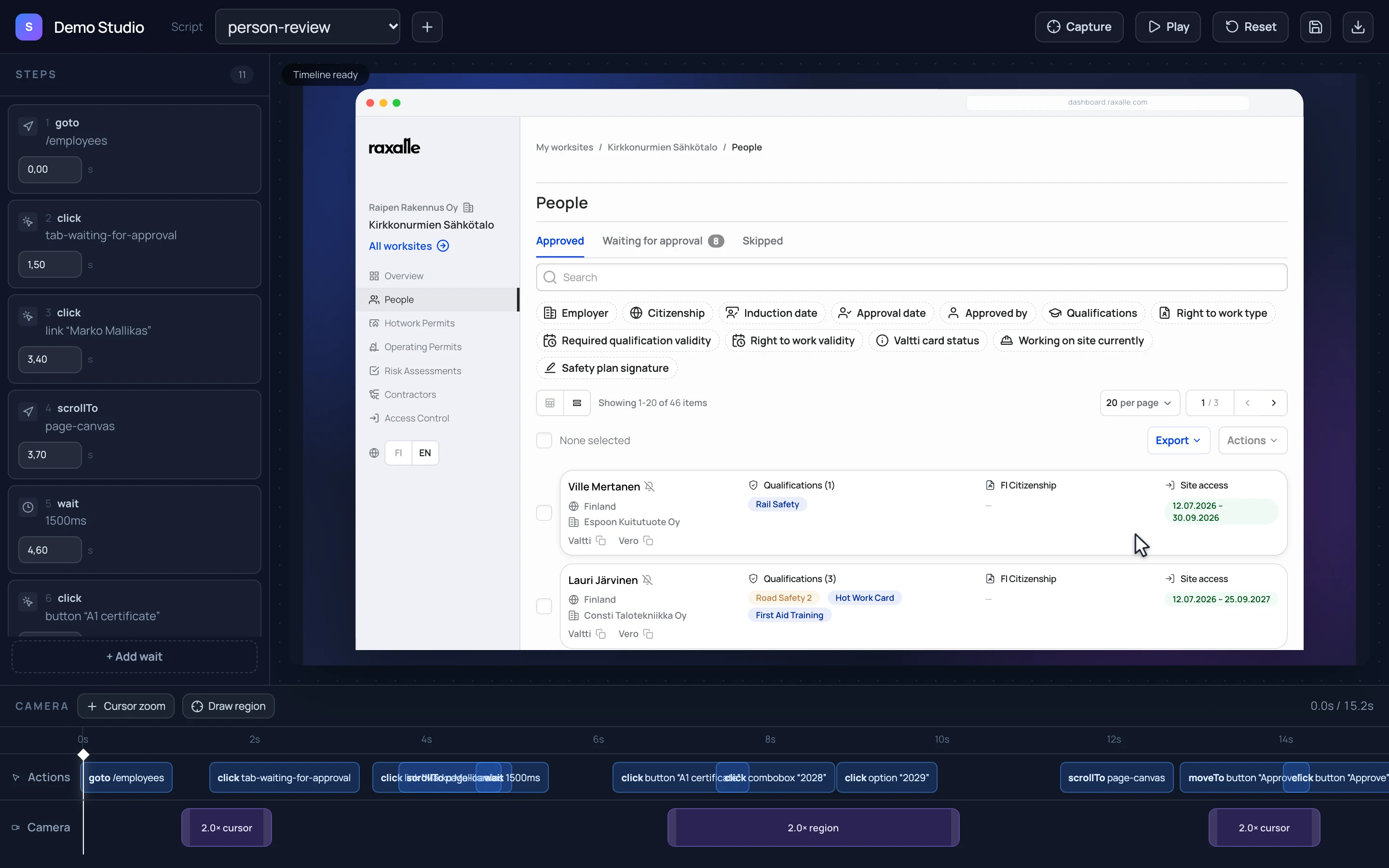Click company icon next to Raipen Rakennus Oy
Screen dimensions: 1389x868
coord(468,207)
